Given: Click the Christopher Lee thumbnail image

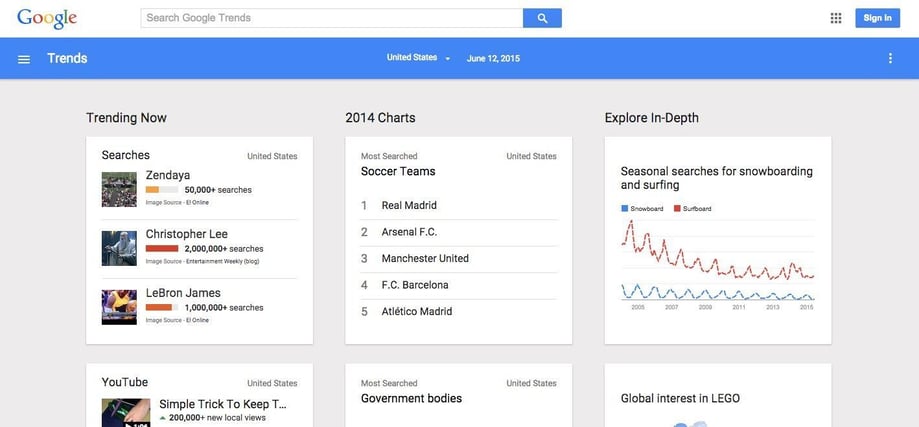Looking at the screenshot, I should coord(119,248).
